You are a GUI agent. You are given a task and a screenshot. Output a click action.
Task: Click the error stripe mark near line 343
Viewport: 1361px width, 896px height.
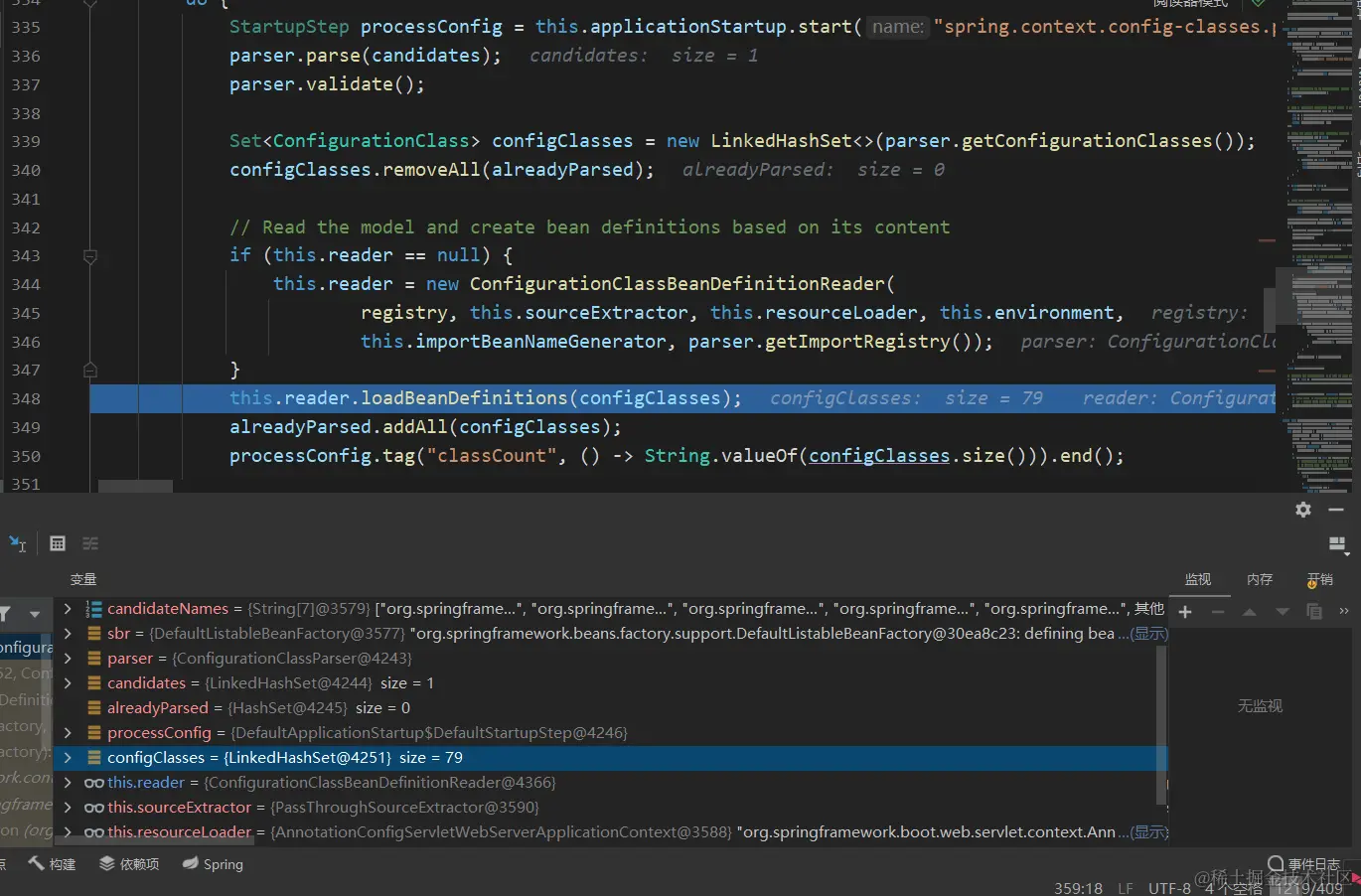click(x=1267, y=241)
